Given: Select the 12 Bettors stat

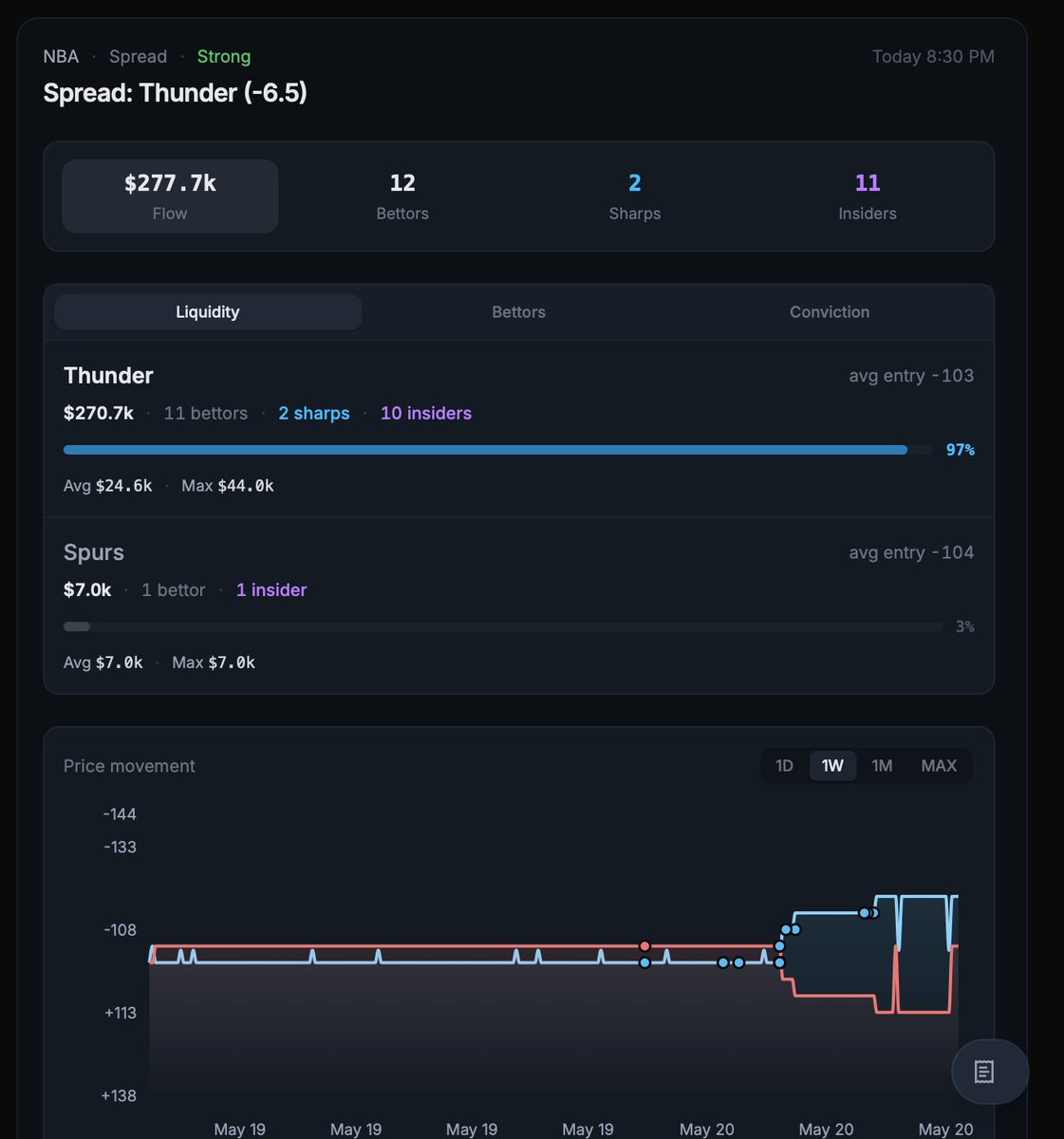Looking at the screenshot, I should coord(402,196).
